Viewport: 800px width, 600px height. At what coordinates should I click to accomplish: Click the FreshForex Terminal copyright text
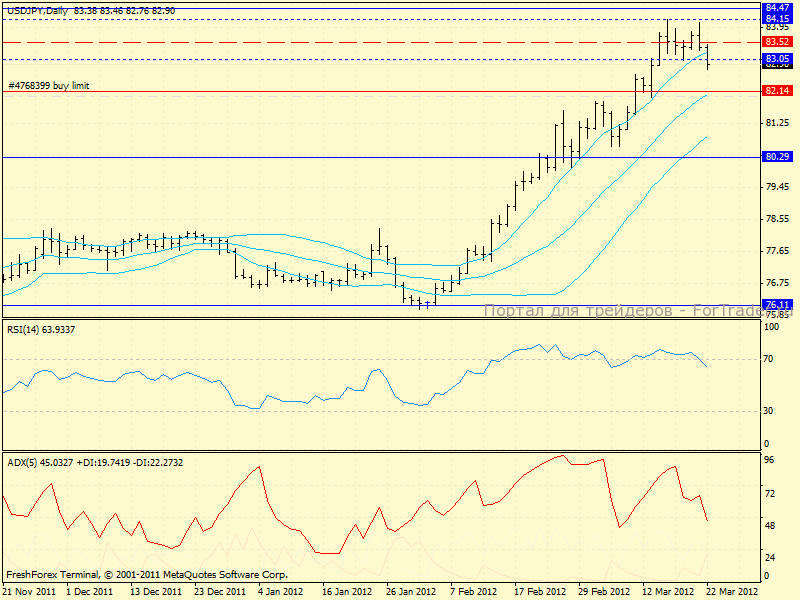[x=147, y=575]
